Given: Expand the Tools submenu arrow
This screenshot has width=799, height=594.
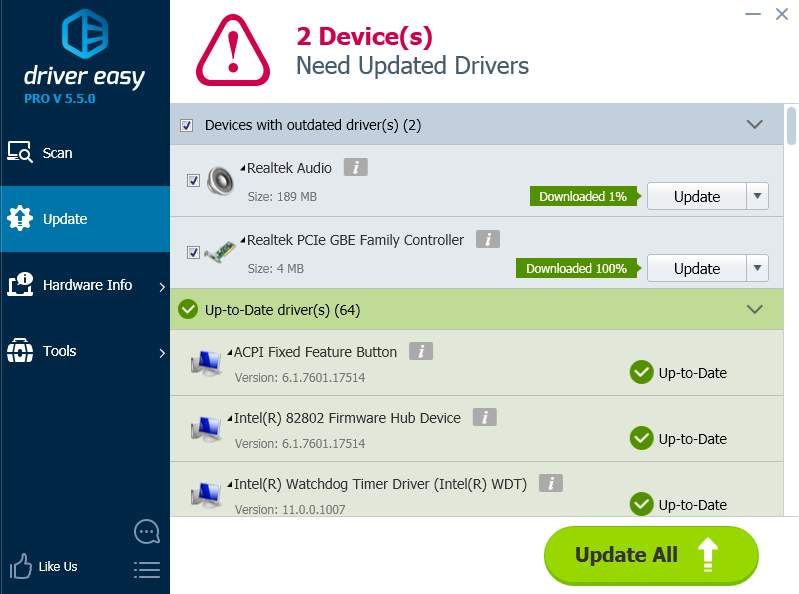Looking at the screenshot, I should [x=162, y=353].
